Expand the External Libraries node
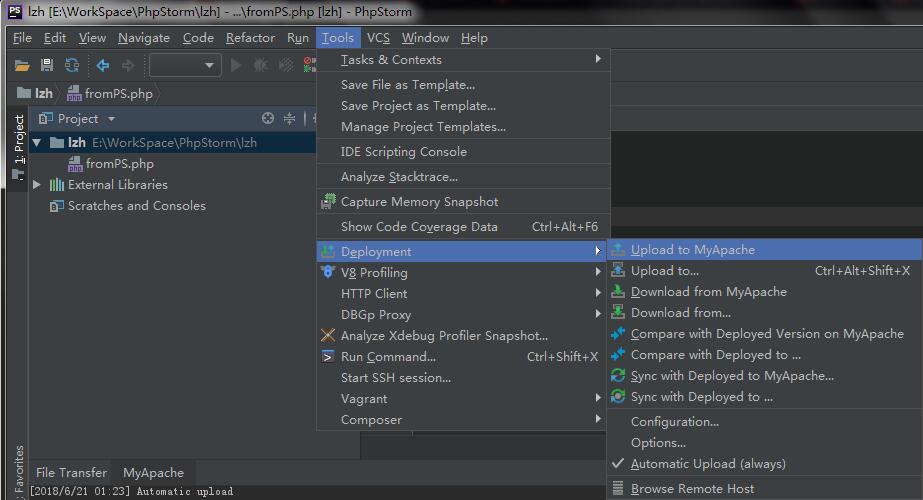The image size is (923, 500). point(37,185)
